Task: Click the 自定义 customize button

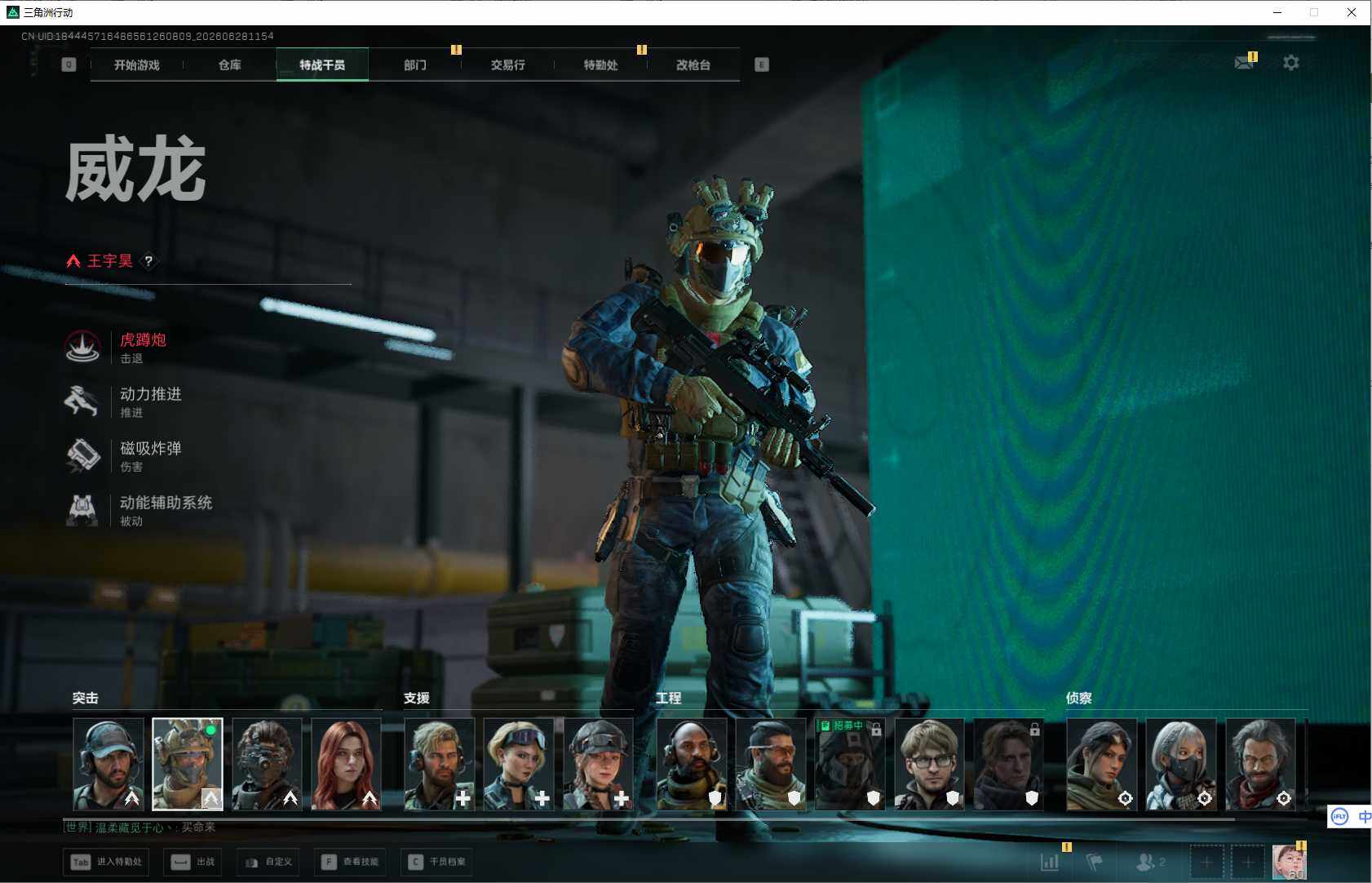Action: 268,862
